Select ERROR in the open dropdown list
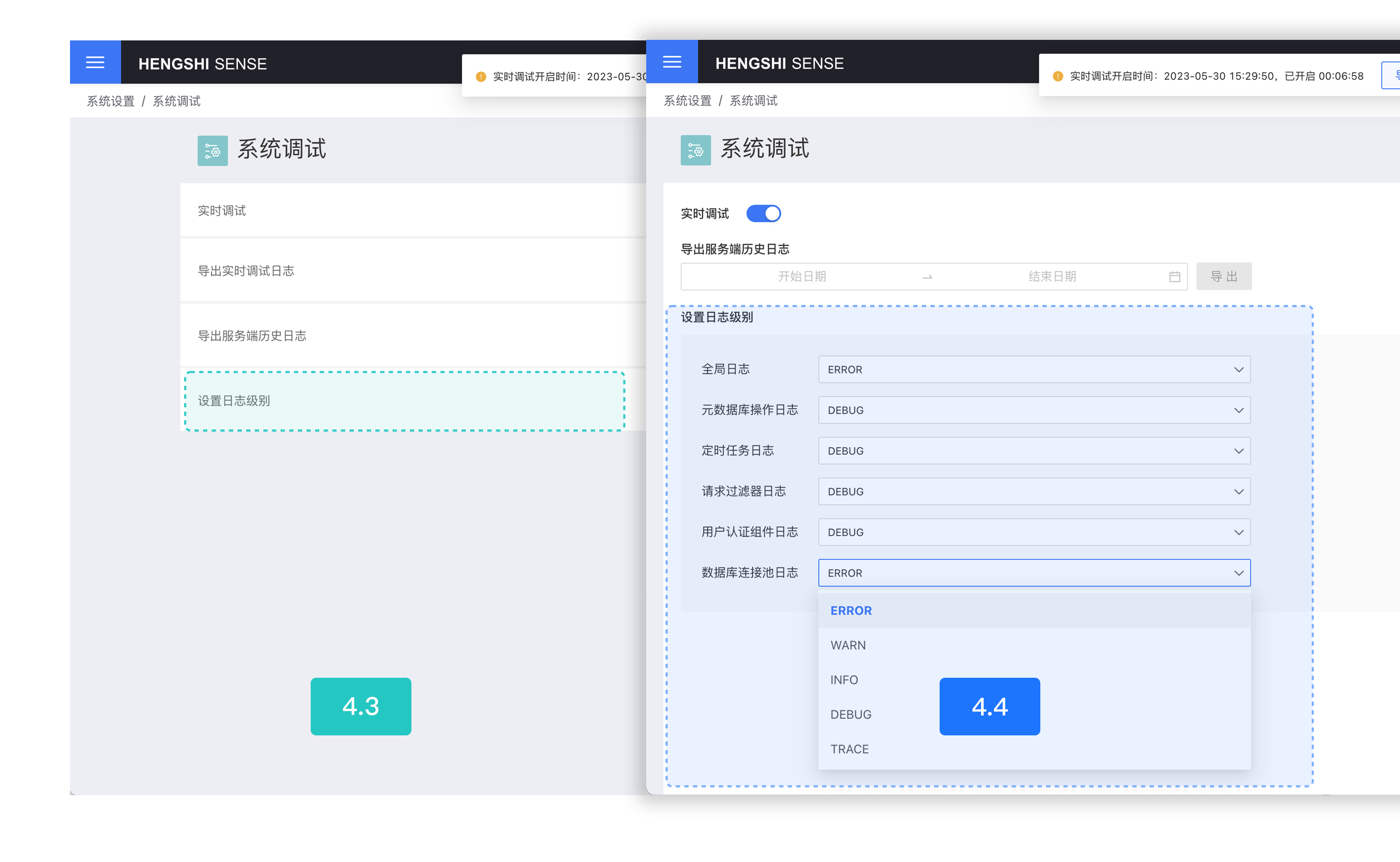Screen dimensions: 1400x862 tap(1034, 610)
